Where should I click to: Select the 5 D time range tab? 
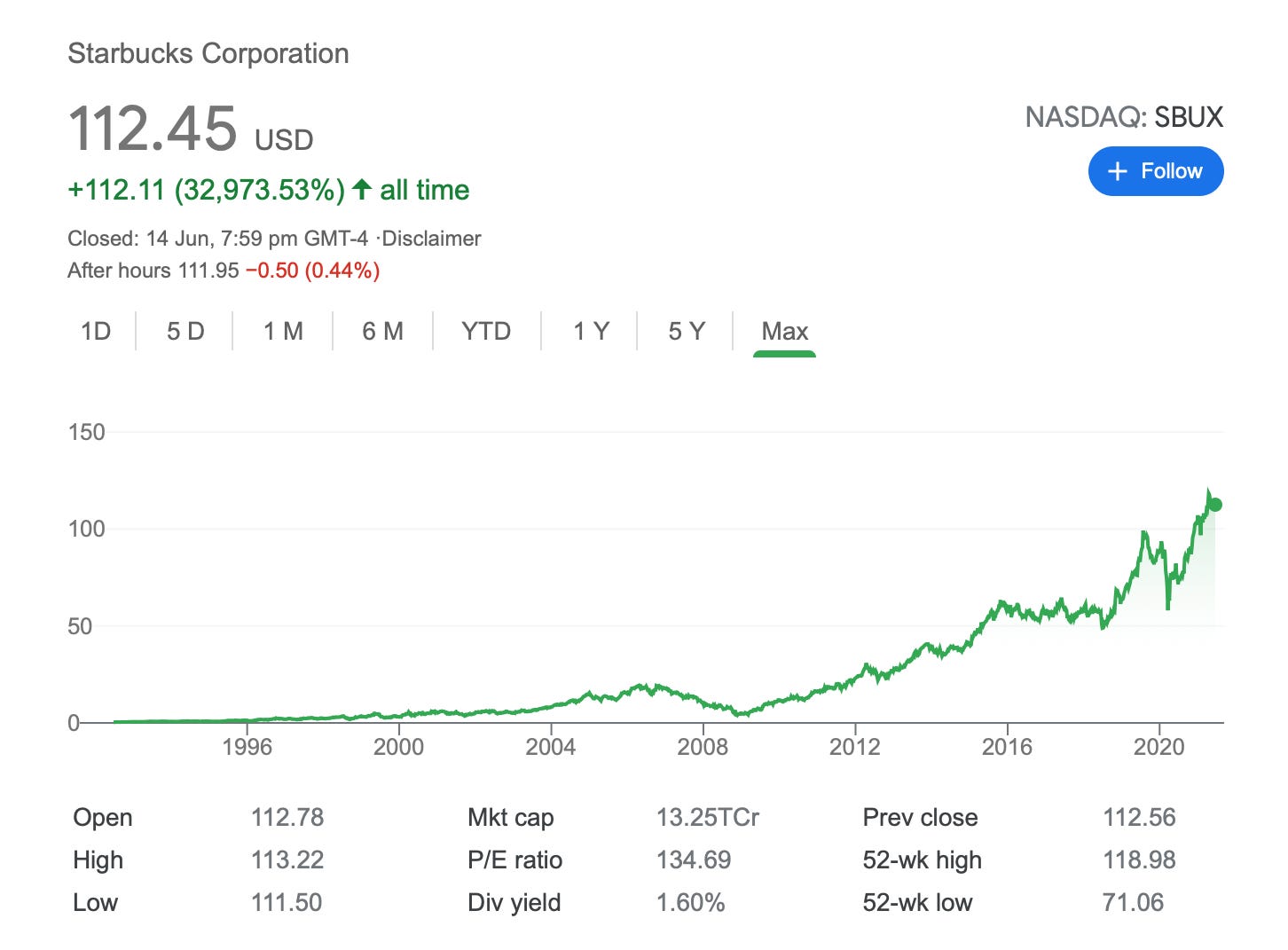tap(185, 331)
